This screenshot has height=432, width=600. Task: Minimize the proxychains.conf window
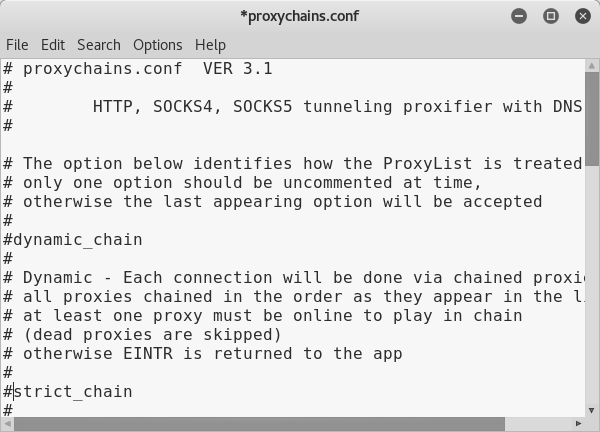coord(519,16)
